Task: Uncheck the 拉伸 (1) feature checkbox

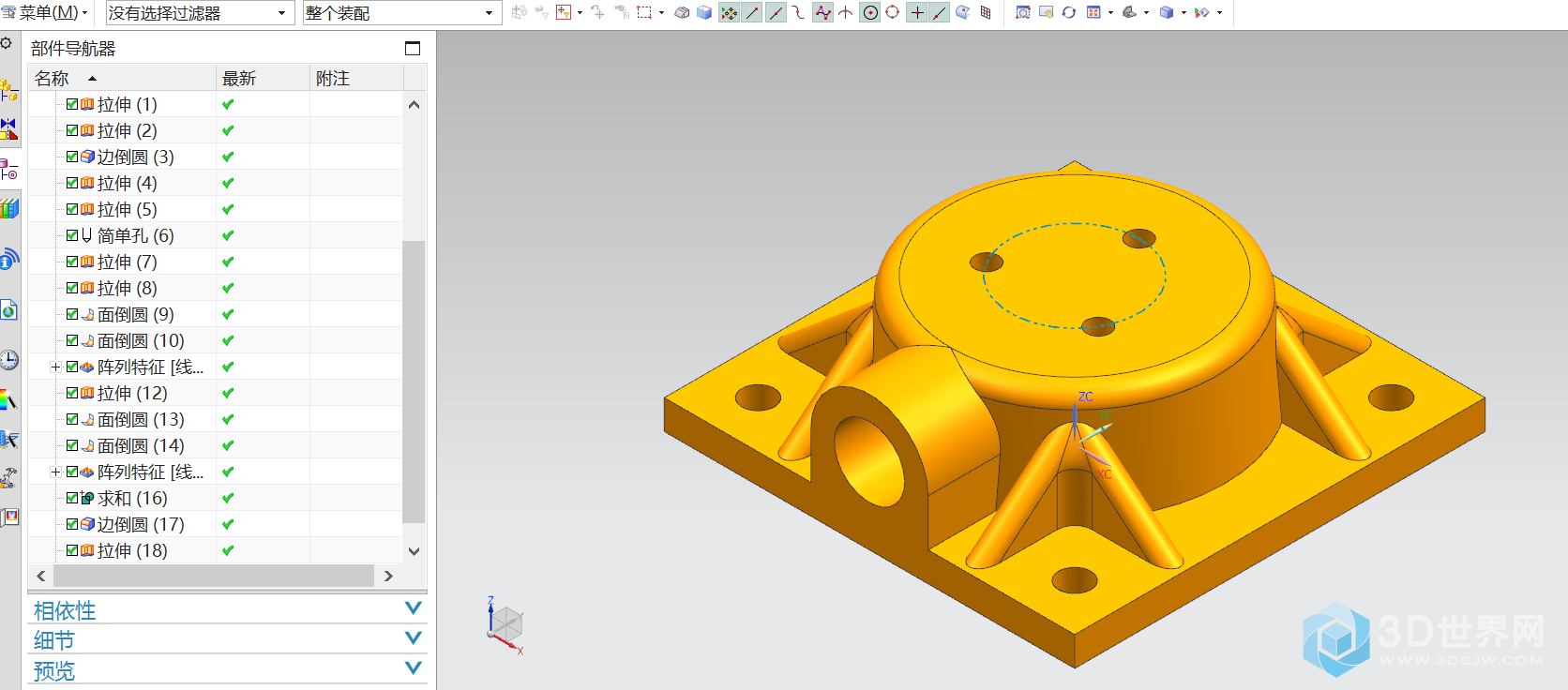Action: pyautogui.click(x=72, y=104)
